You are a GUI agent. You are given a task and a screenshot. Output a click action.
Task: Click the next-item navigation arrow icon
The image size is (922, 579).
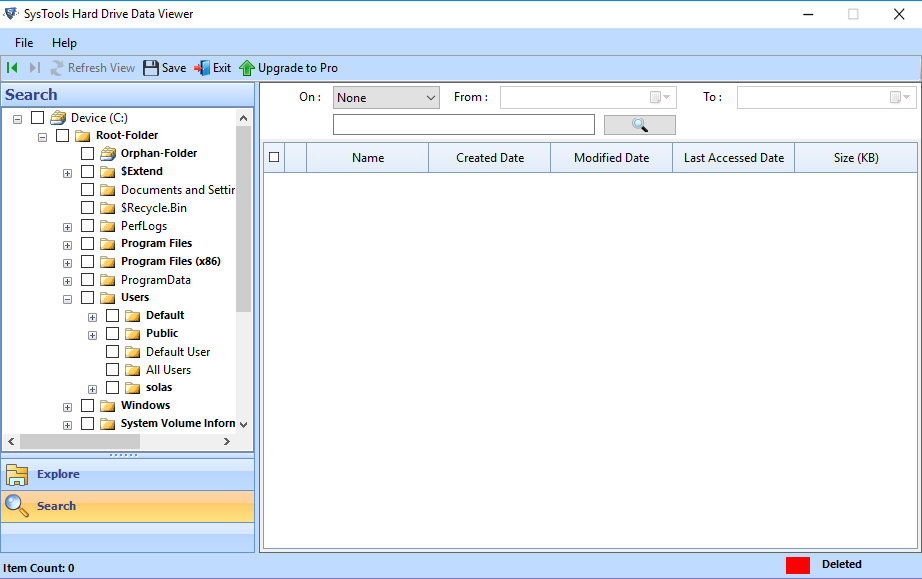tap(35, 68)
